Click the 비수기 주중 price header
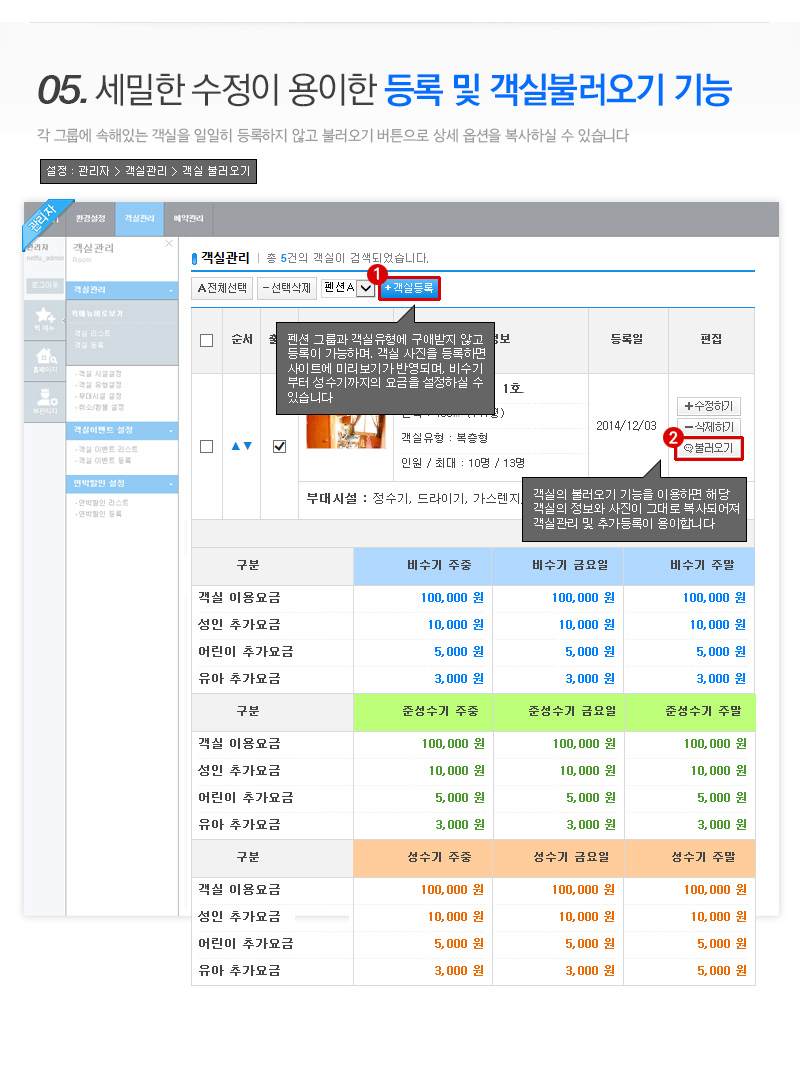Image resolution: width=800 pixels, height=1069 pixels. tap(422, 566)
